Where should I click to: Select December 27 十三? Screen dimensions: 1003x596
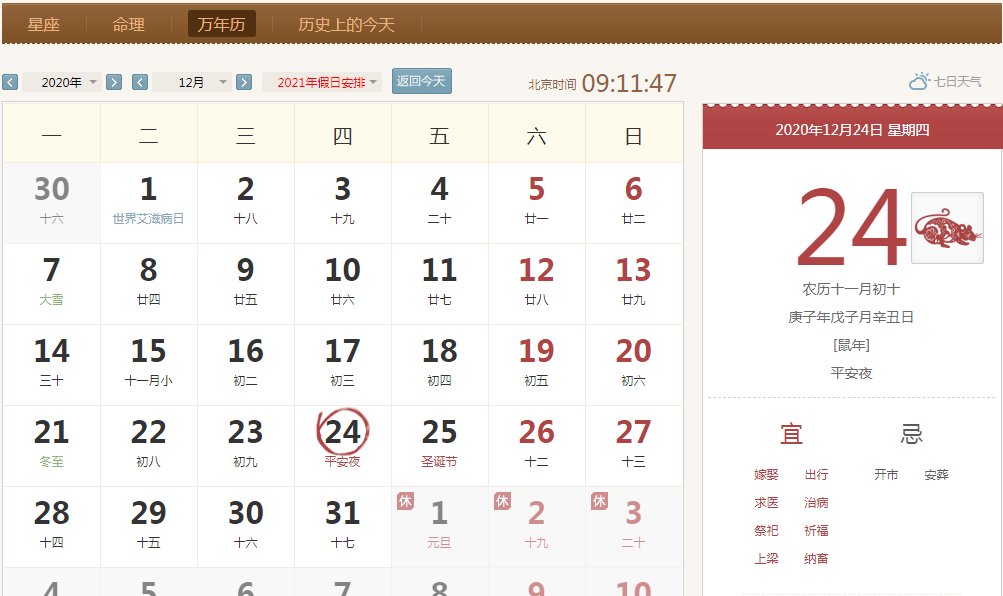click(634, 446)
